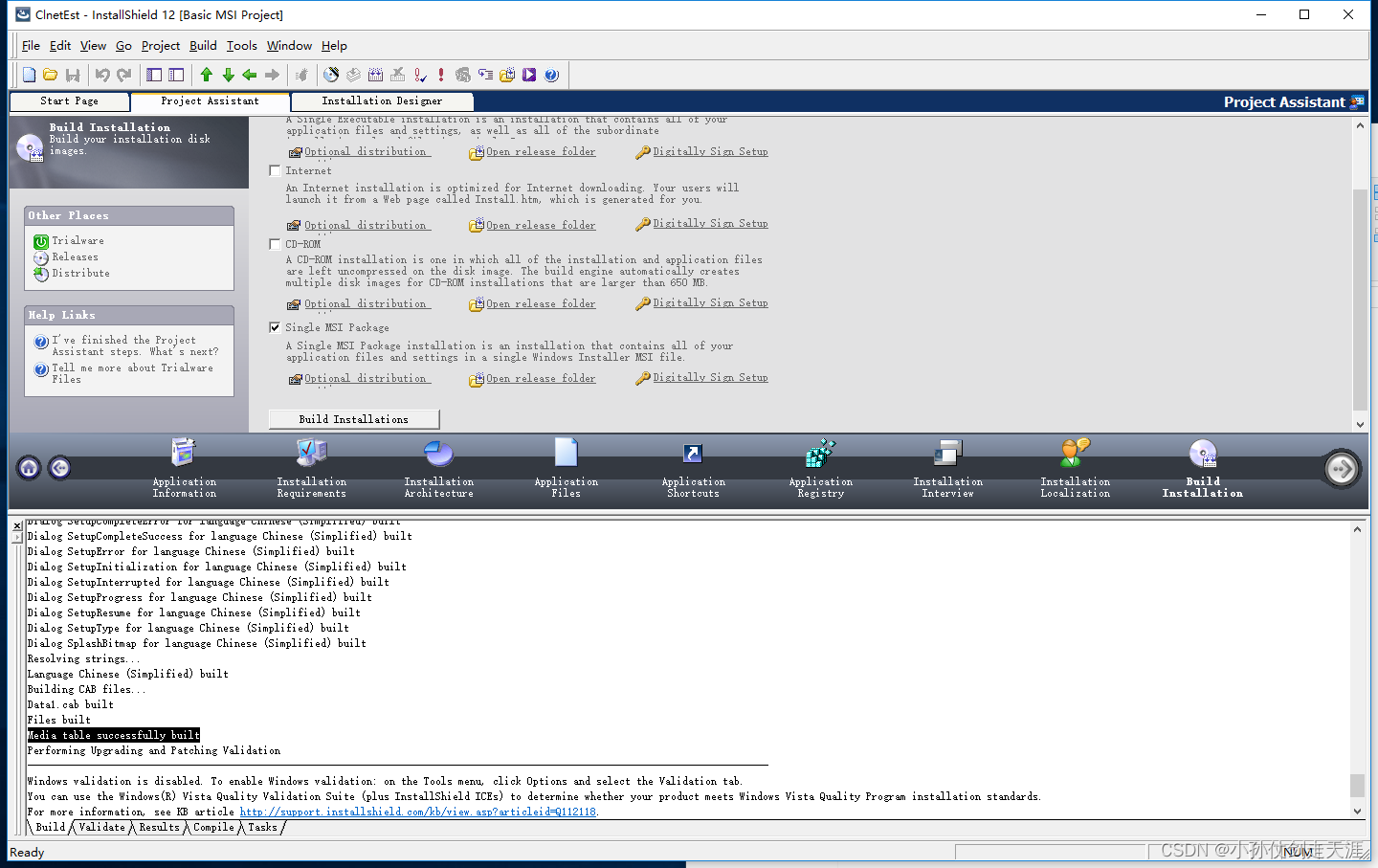Click the scroll-down arrow of the output pane
Viewport: 1378px width, 868px height.
tap(1357, 810)
